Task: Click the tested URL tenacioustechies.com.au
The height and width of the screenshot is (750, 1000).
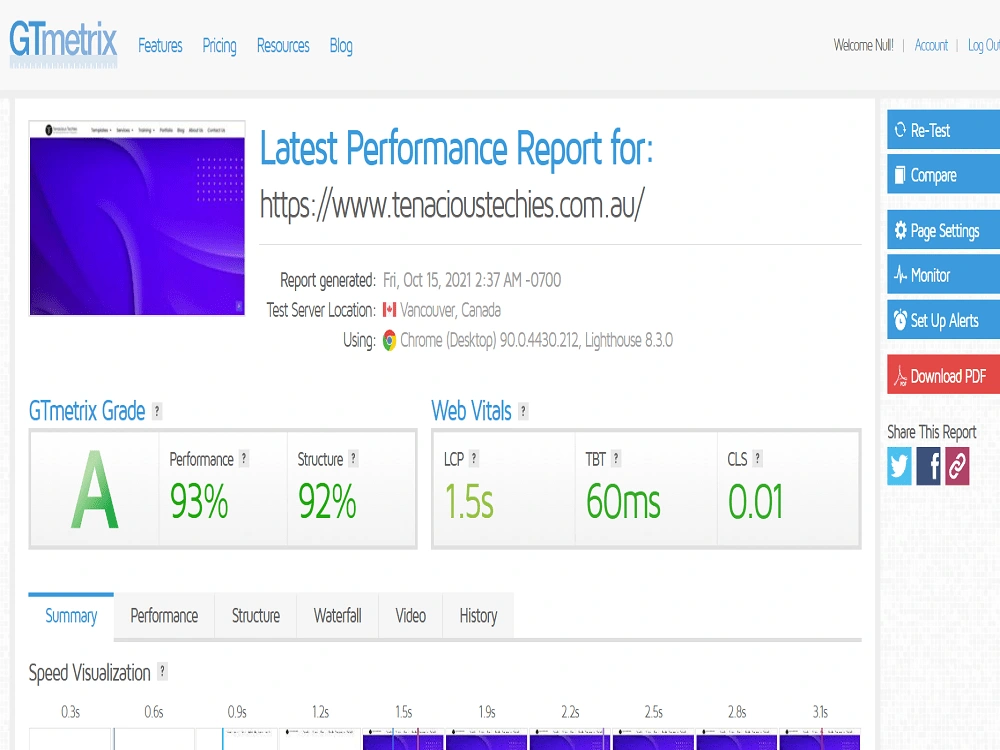Action: tap(452, 205)
